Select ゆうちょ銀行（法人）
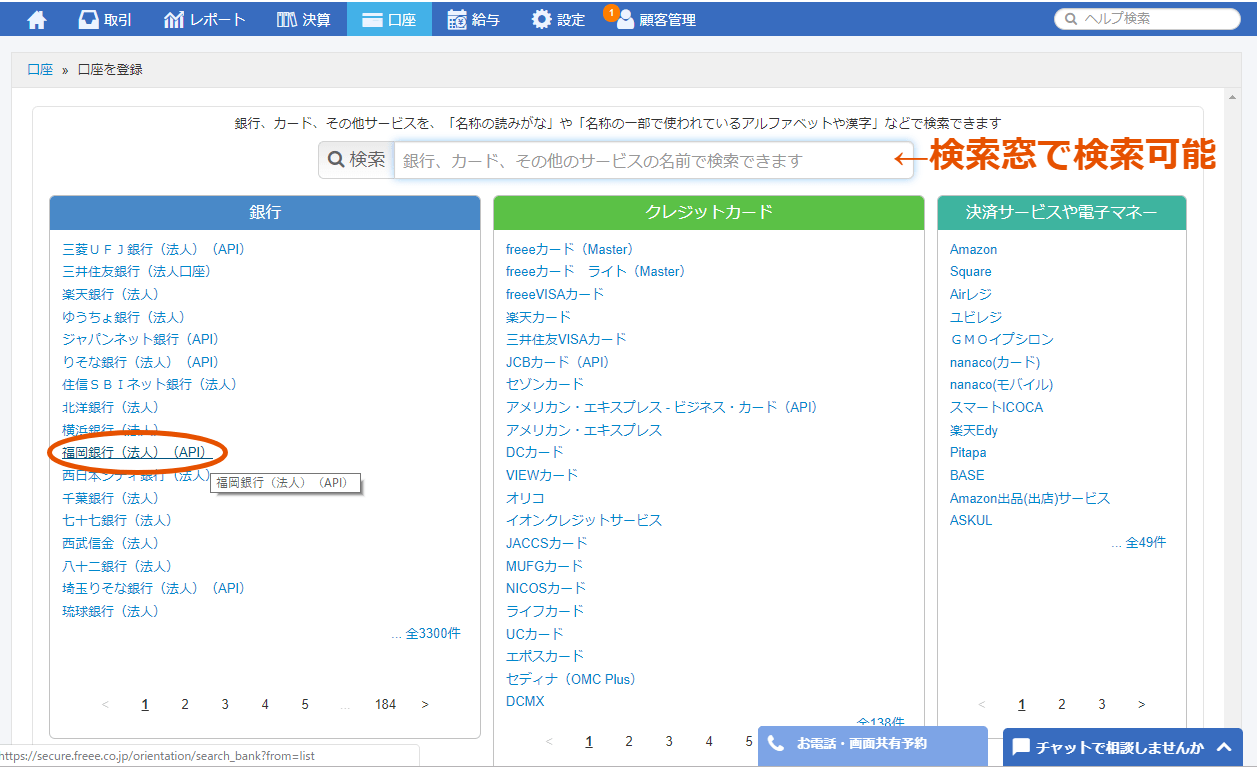The height and width of the screenshot is (771, 1258). coord(123,317)
